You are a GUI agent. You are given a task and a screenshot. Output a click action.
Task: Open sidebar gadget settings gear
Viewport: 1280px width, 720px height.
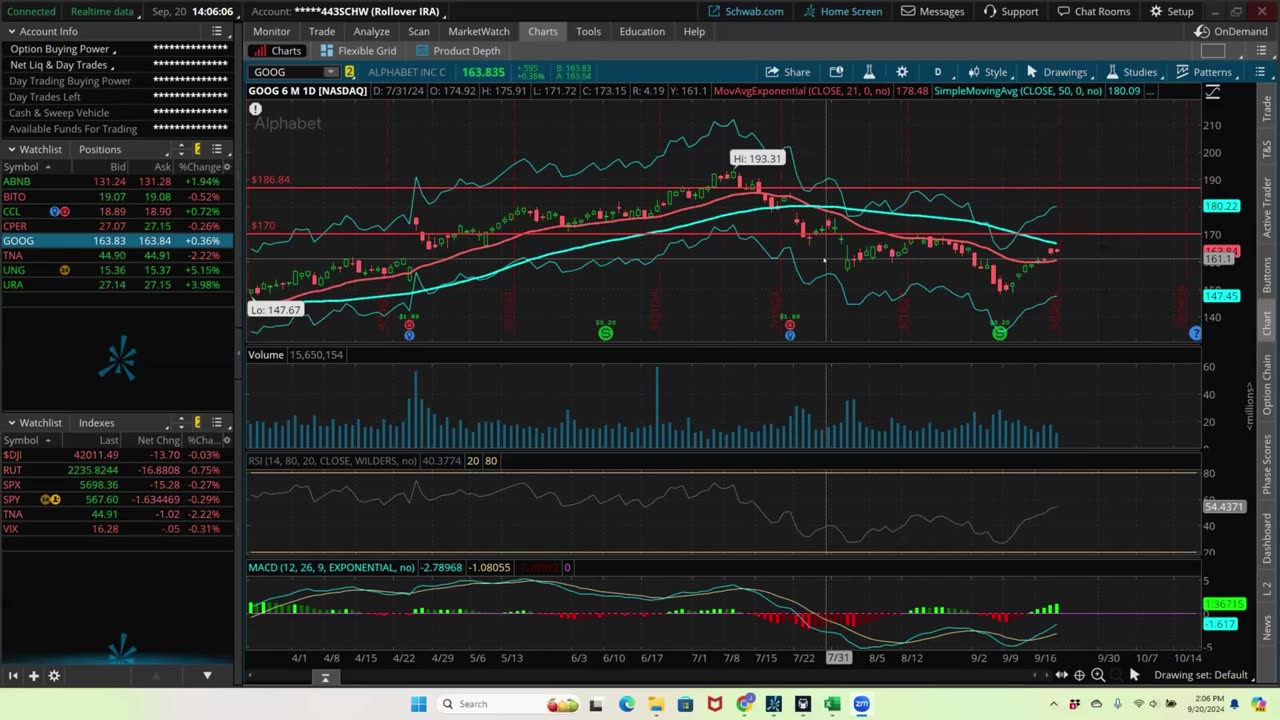54,675
